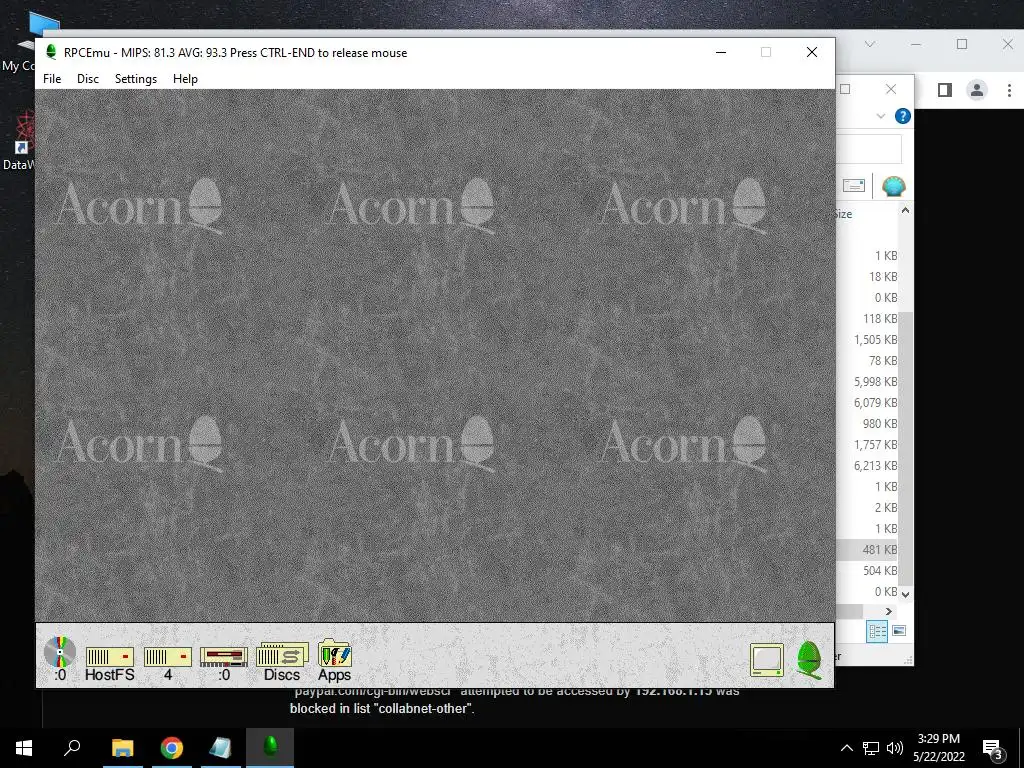Open the RPCEmu Disc menu
This screenshot has height=768, width=1024.
(88, 79)
